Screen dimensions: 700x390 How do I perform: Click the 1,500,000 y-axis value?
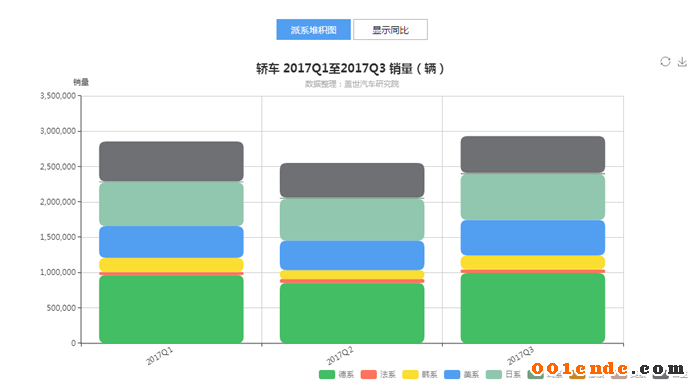58,237
